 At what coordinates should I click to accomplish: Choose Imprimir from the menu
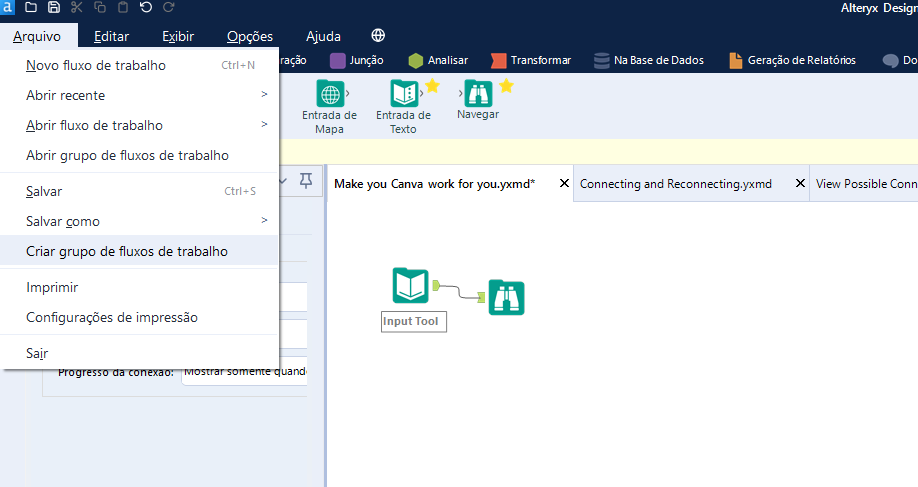tap(139, 287)
